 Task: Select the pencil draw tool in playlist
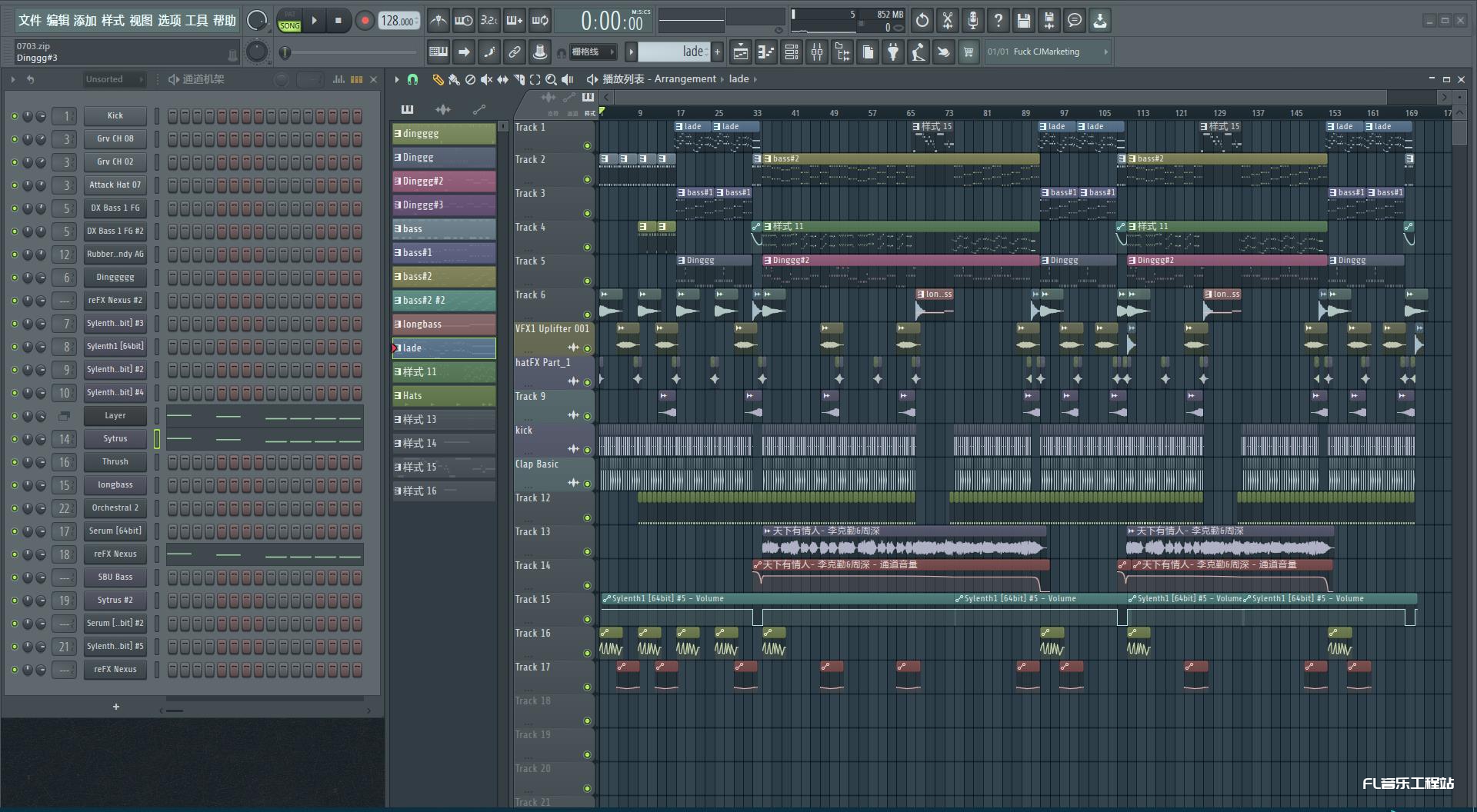coord(438,79)
